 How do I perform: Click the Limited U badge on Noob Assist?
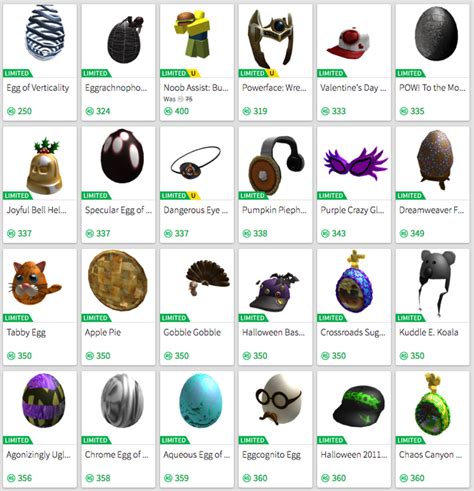(179, 73)
